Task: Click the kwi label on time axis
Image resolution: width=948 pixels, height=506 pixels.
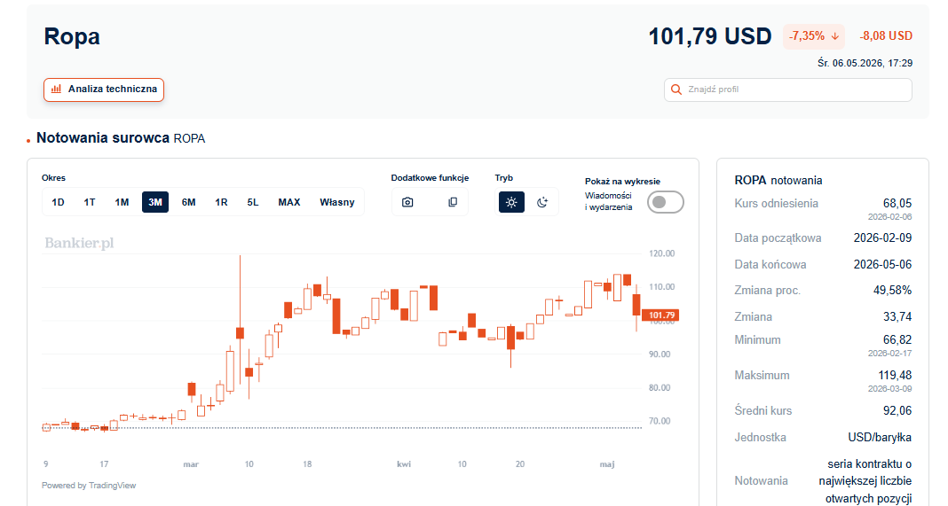Action: click(x=404, y=464)
